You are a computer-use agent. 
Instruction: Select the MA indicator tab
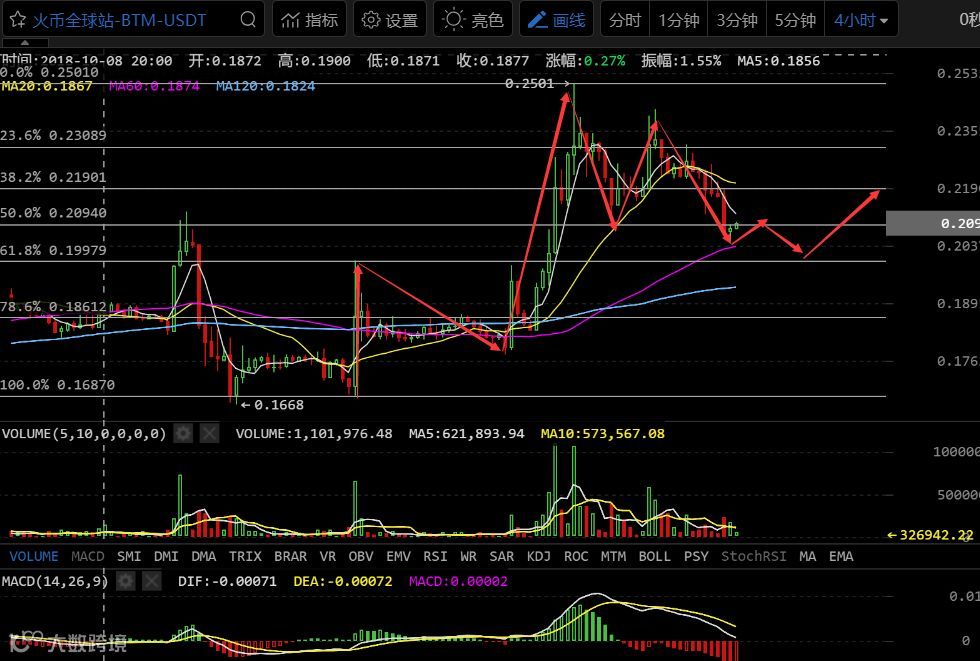(808, 556)
